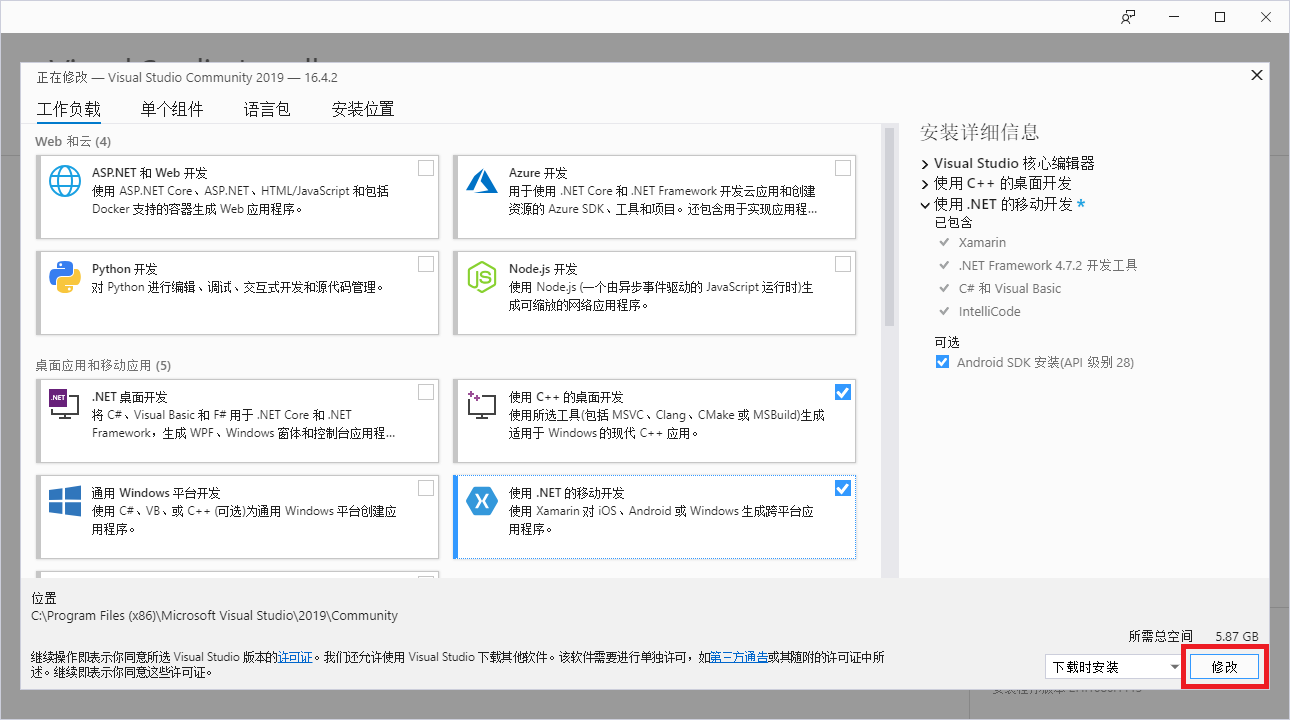
Task: Click the C++ desktop development icon
Action: 482,405
